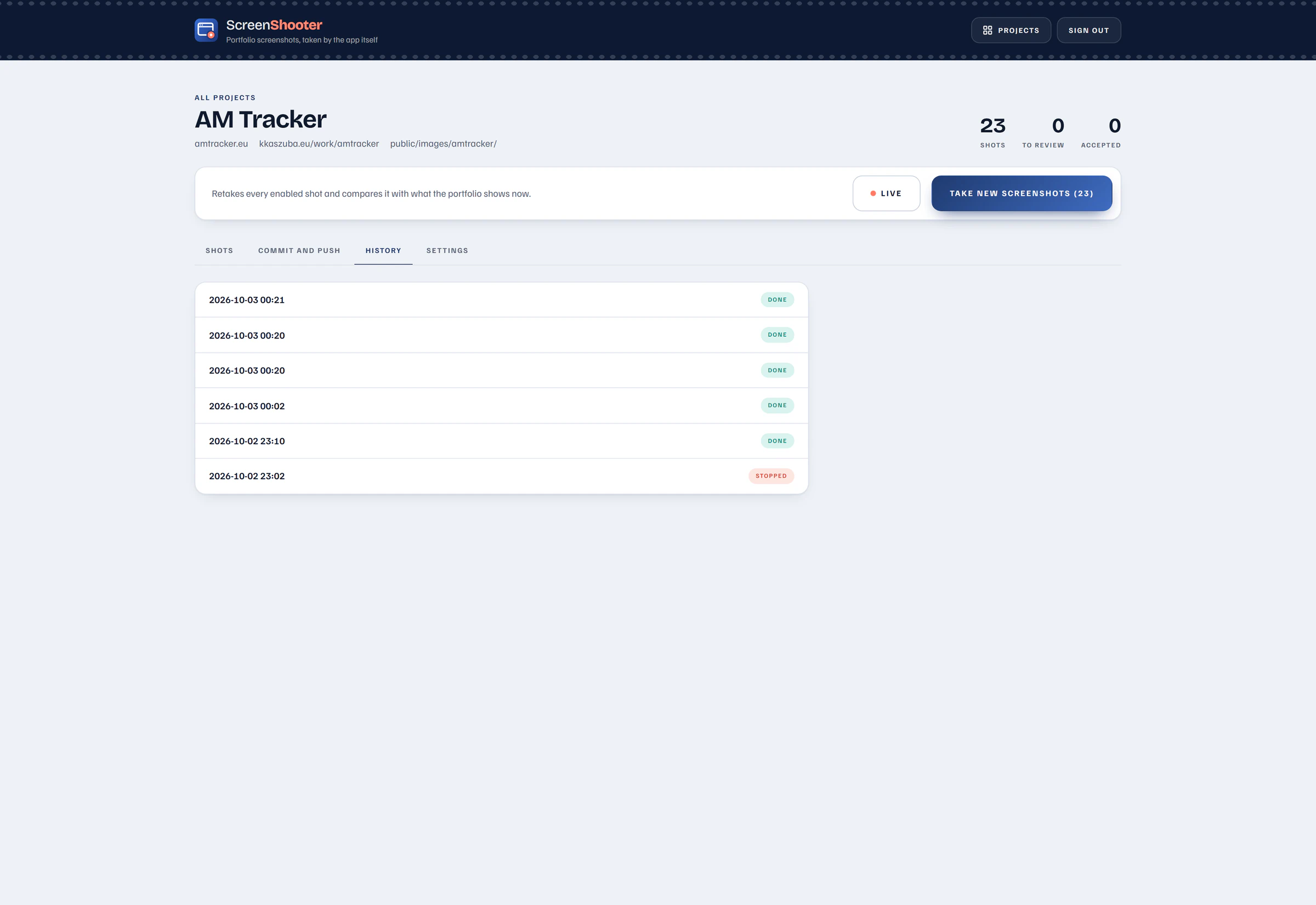1316x905 pixels.
Task: Click the grid icon in Projects button
Action: [988, 30]
